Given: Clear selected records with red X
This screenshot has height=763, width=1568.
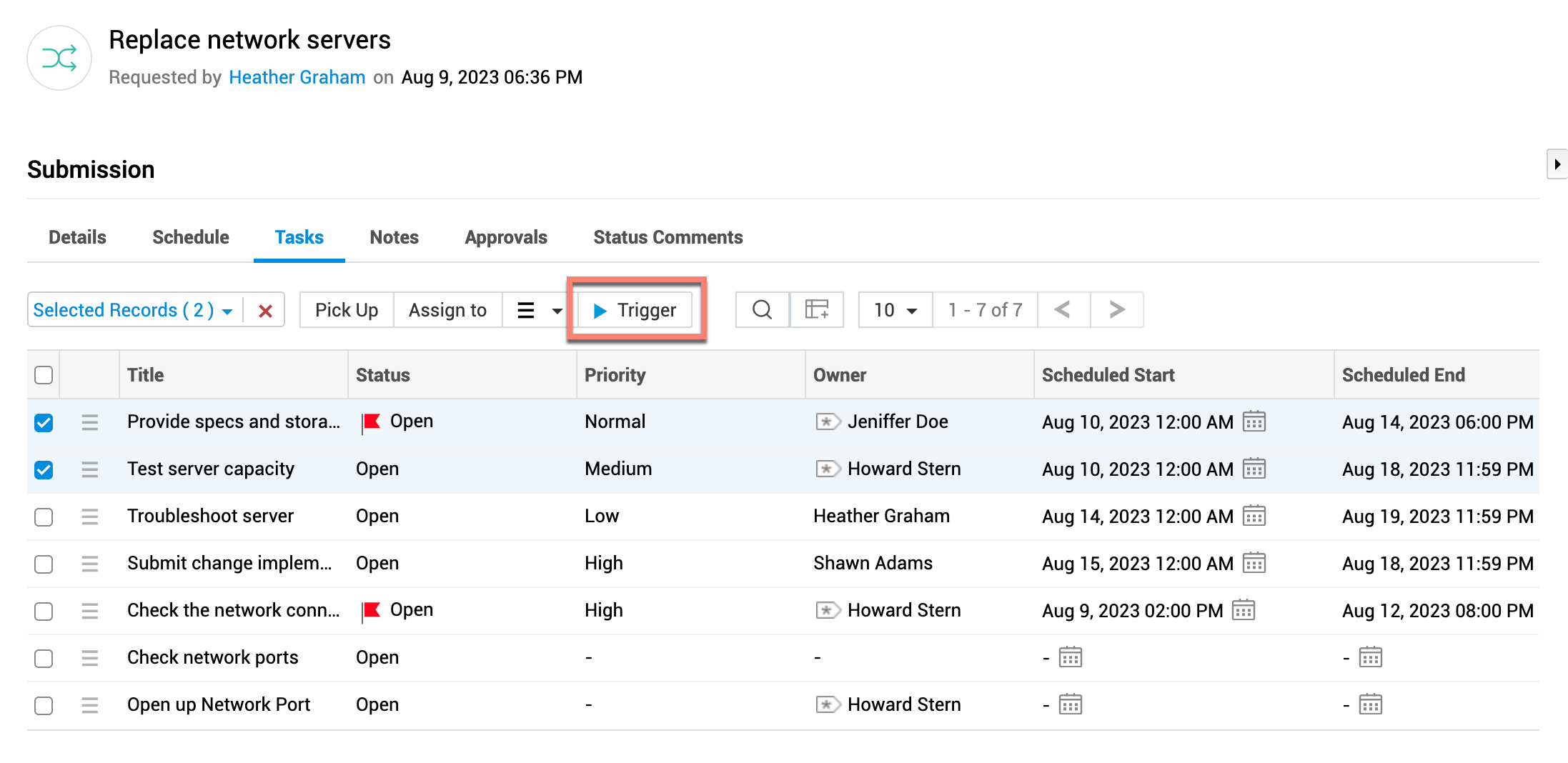Looking at the screenshot, I should coord(265,311).
